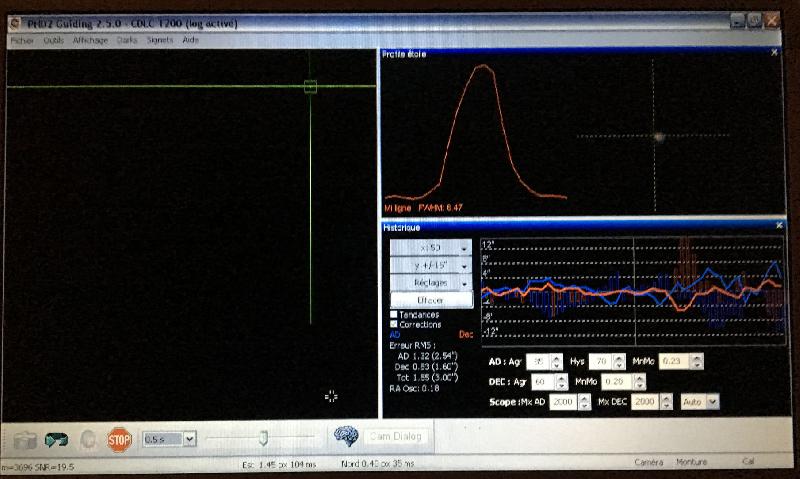Toggle the Corrections checkbox

[x=393, y=324]
